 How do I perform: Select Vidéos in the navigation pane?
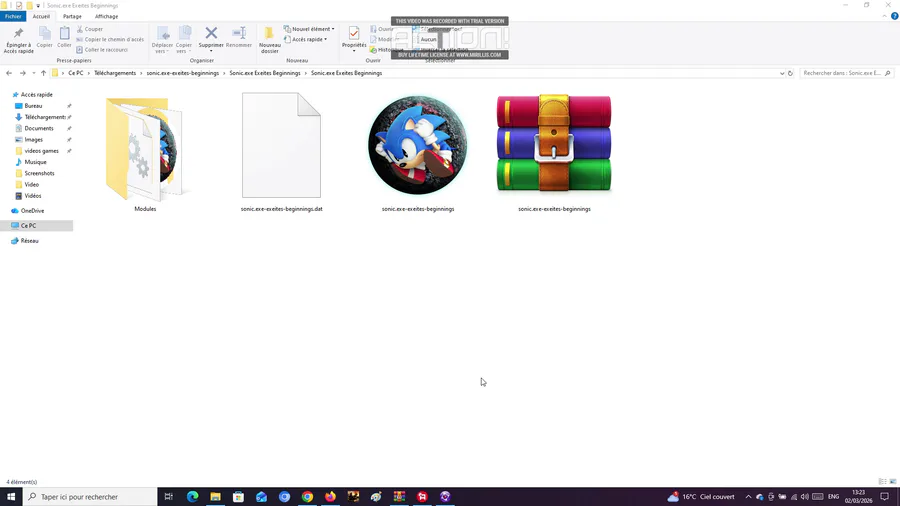(x=33, y=196)
